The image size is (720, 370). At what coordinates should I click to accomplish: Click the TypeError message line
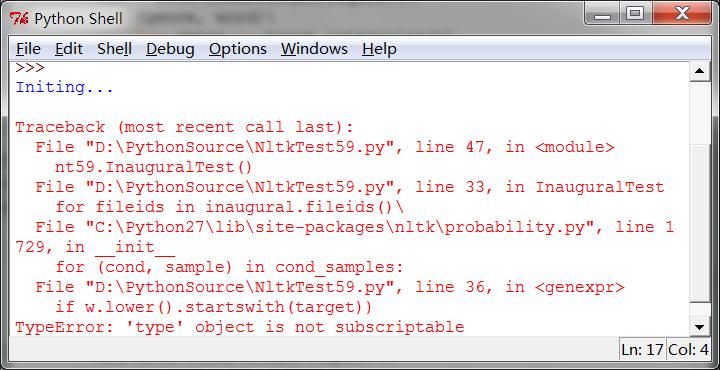(240, 327)
